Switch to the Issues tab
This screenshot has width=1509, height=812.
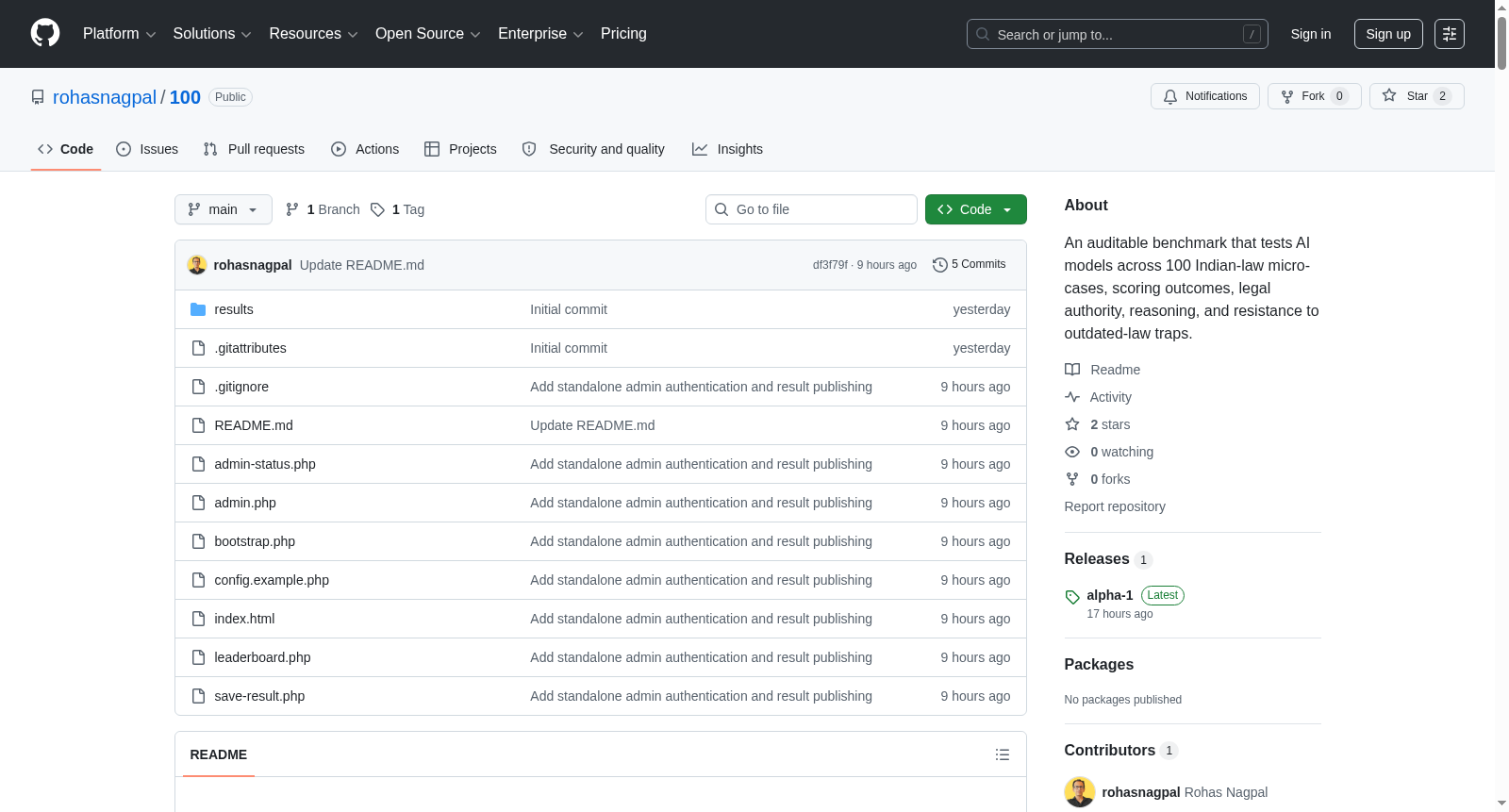tap(147, 149)
